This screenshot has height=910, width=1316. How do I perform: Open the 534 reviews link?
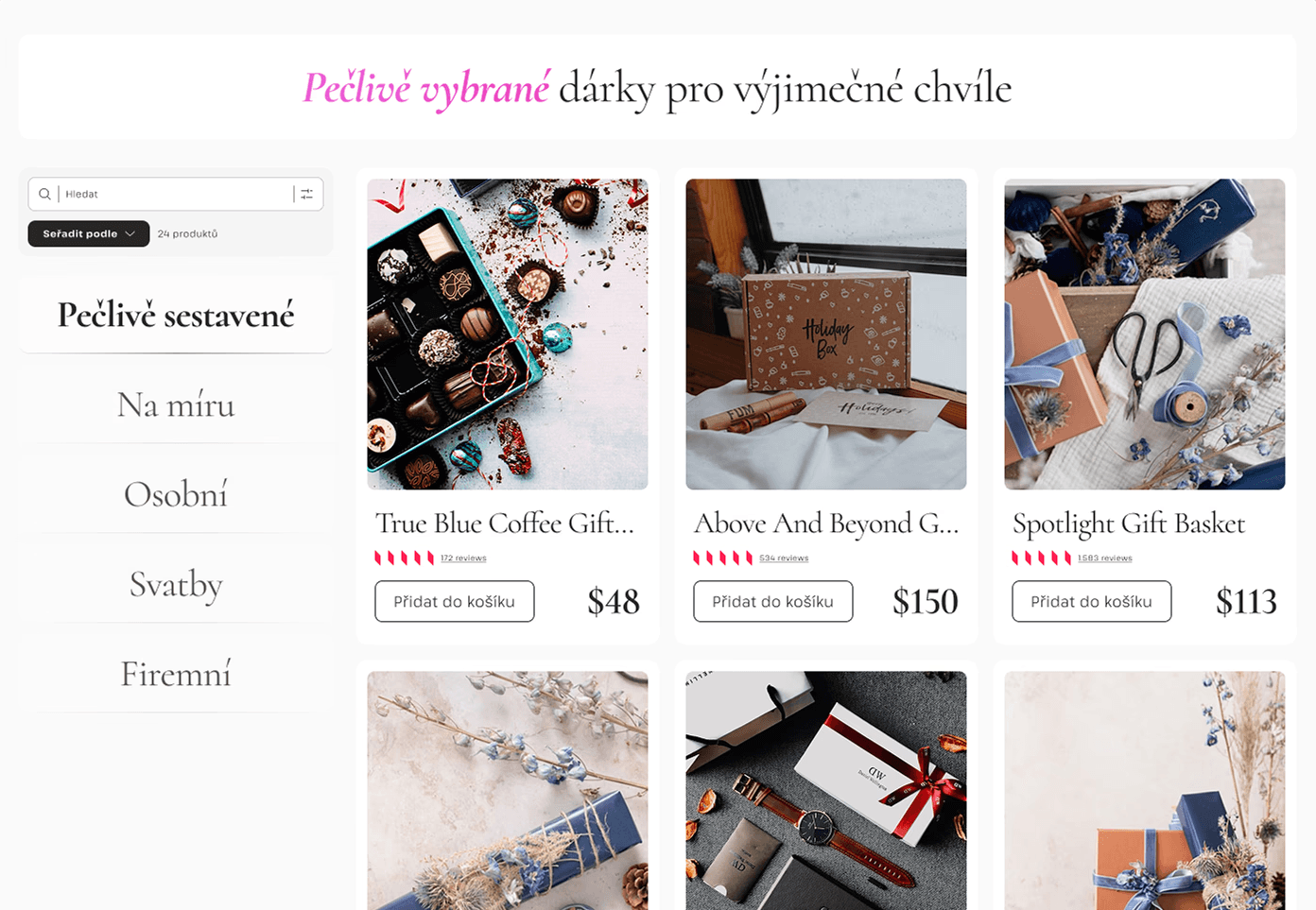(x=784, y=558)
